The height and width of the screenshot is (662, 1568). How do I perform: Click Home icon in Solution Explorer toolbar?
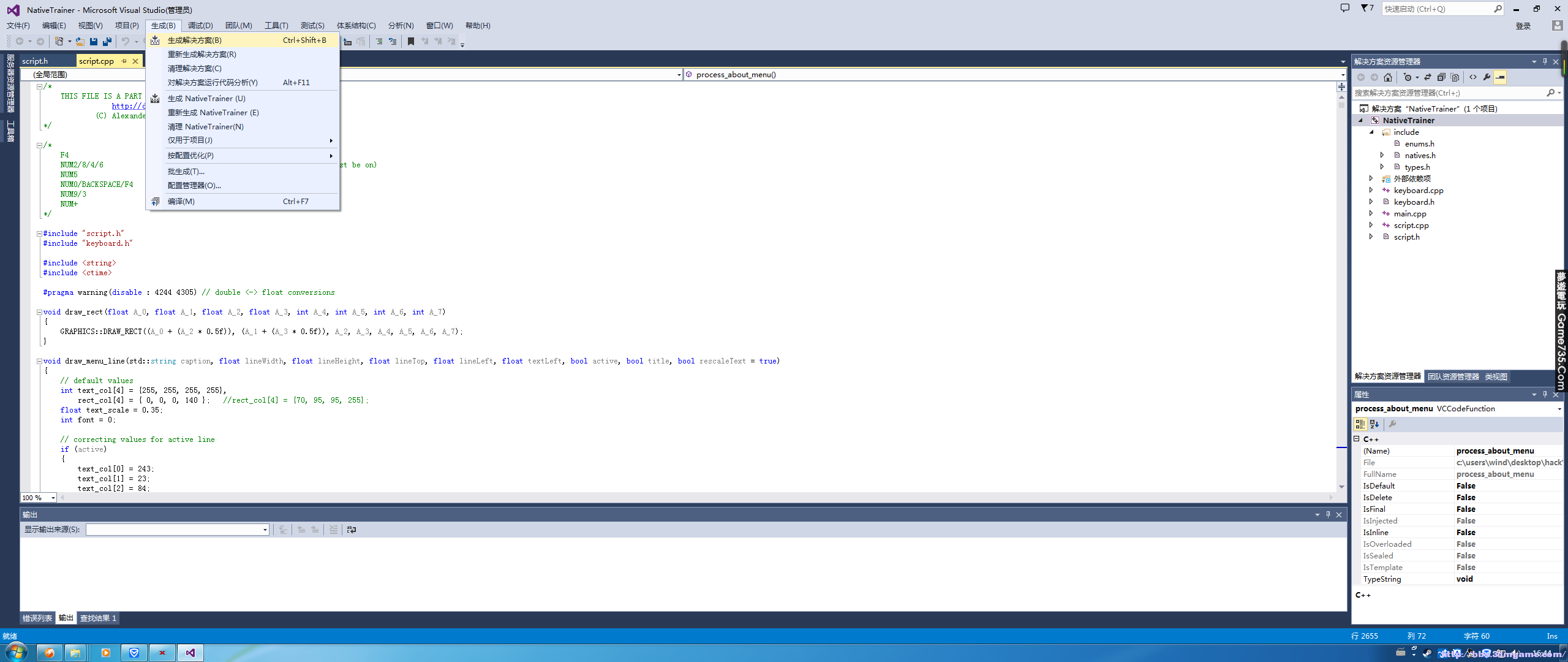pyautogui.click(x=1388, y=77)
